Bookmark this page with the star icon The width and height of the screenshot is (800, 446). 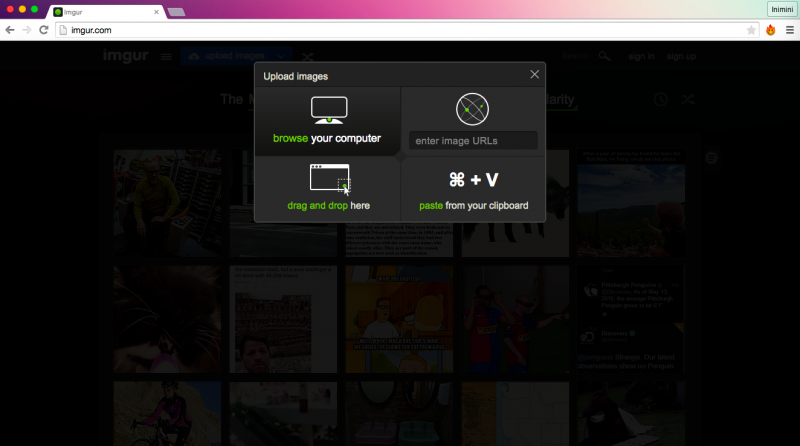point(751,30)
